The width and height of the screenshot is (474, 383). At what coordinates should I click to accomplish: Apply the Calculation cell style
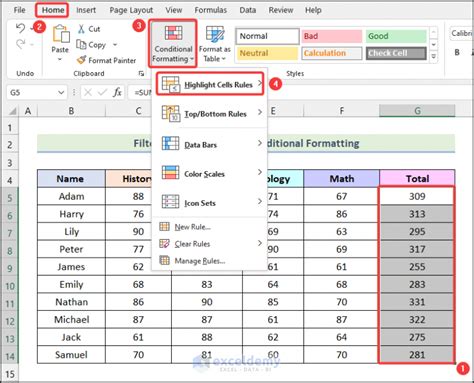[331, 53]
